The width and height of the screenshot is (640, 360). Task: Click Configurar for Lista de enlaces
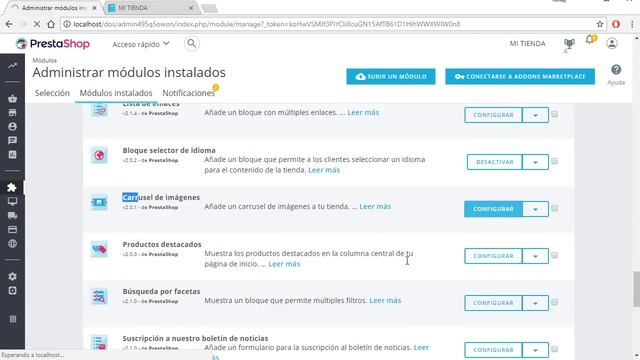(493, 115)
